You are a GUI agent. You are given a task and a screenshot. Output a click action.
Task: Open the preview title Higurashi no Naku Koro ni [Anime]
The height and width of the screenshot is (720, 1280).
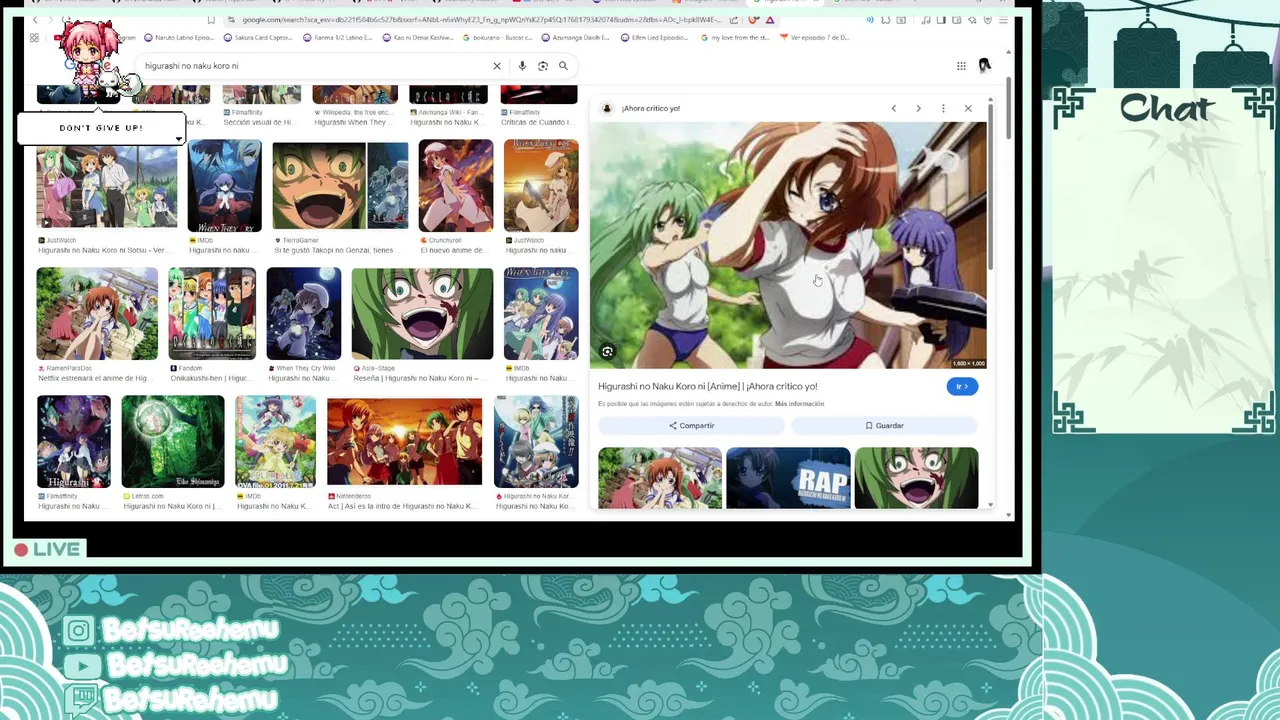point(707,386)
